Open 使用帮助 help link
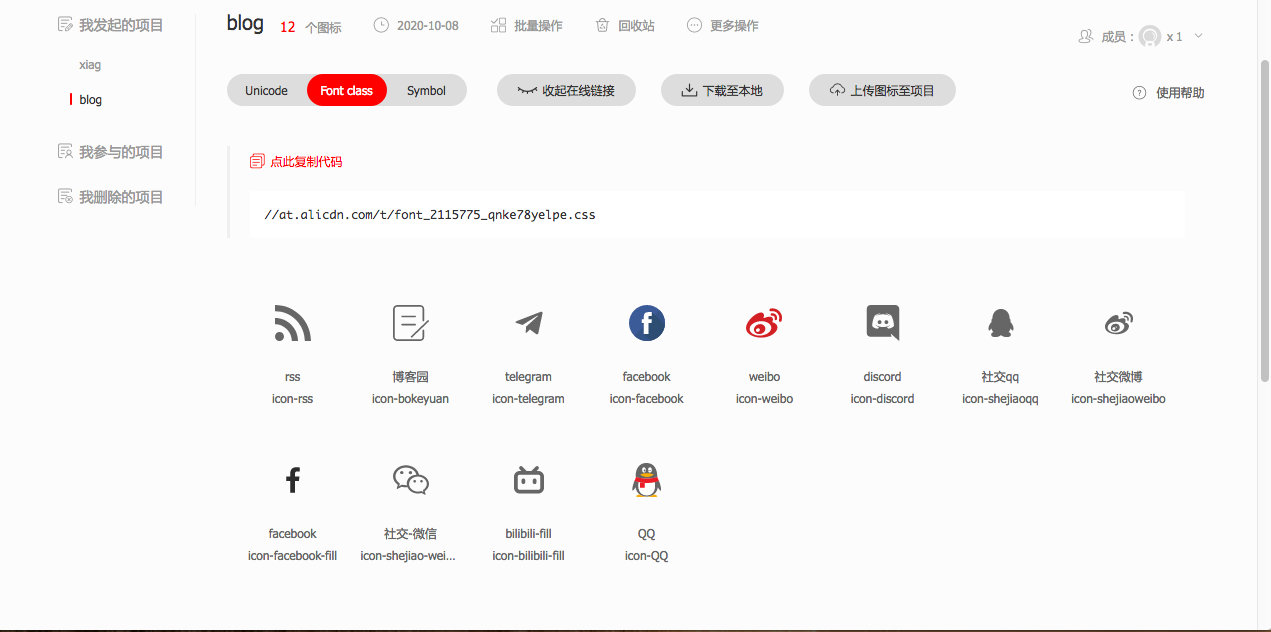Screen dimensions: 1271x632 point(1180,93)
